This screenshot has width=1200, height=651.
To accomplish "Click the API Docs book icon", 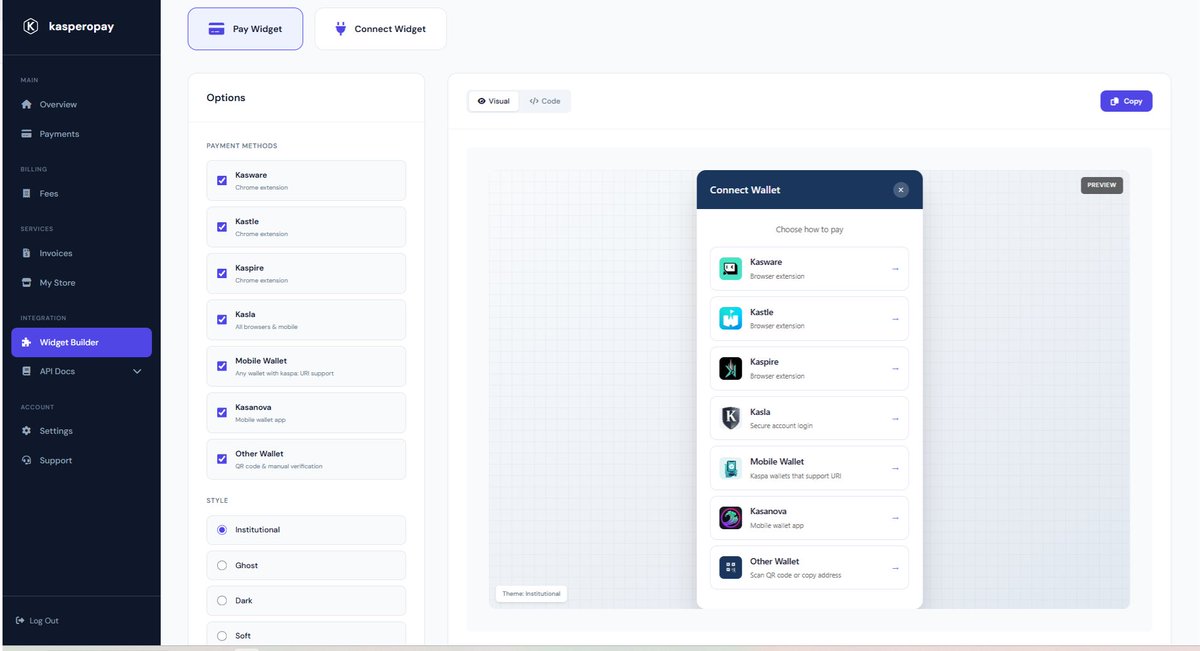I will (x=27, y=371).
